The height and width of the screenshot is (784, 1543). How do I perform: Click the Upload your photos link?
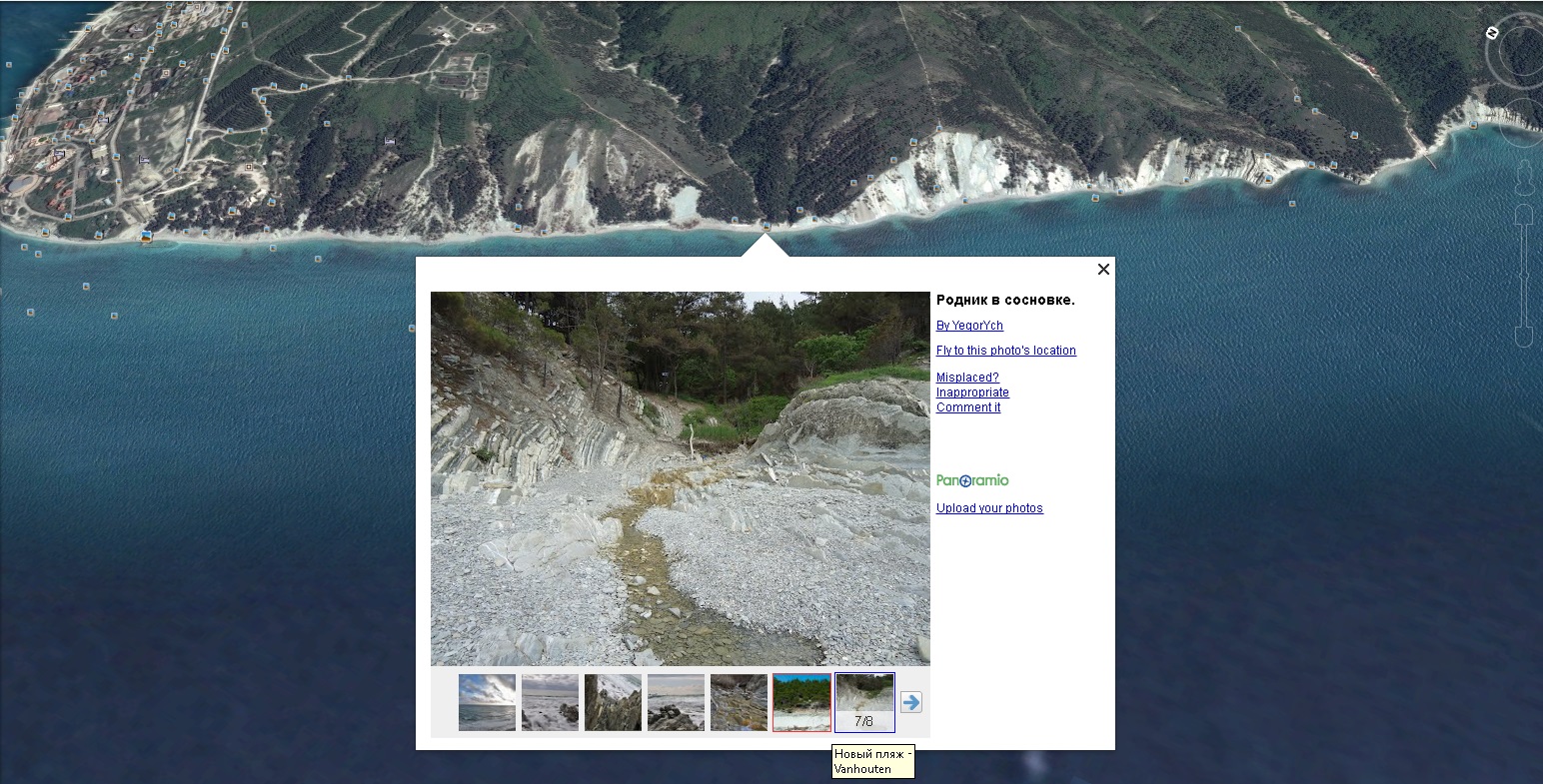pyautogui.click(x=989, y=508)
